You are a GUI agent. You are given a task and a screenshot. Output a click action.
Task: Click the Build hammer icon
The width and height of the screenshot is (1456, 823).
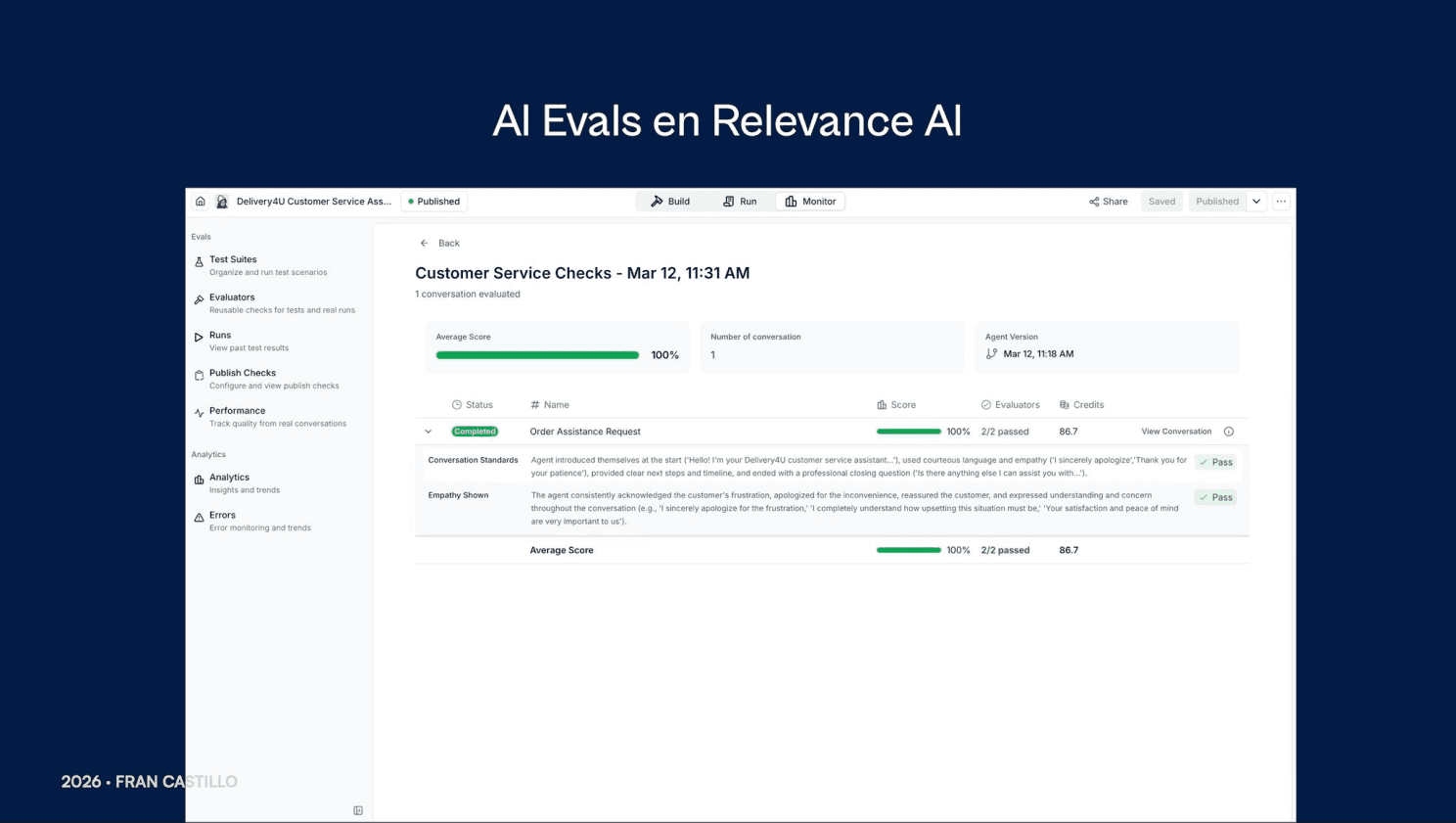(657, 202)
